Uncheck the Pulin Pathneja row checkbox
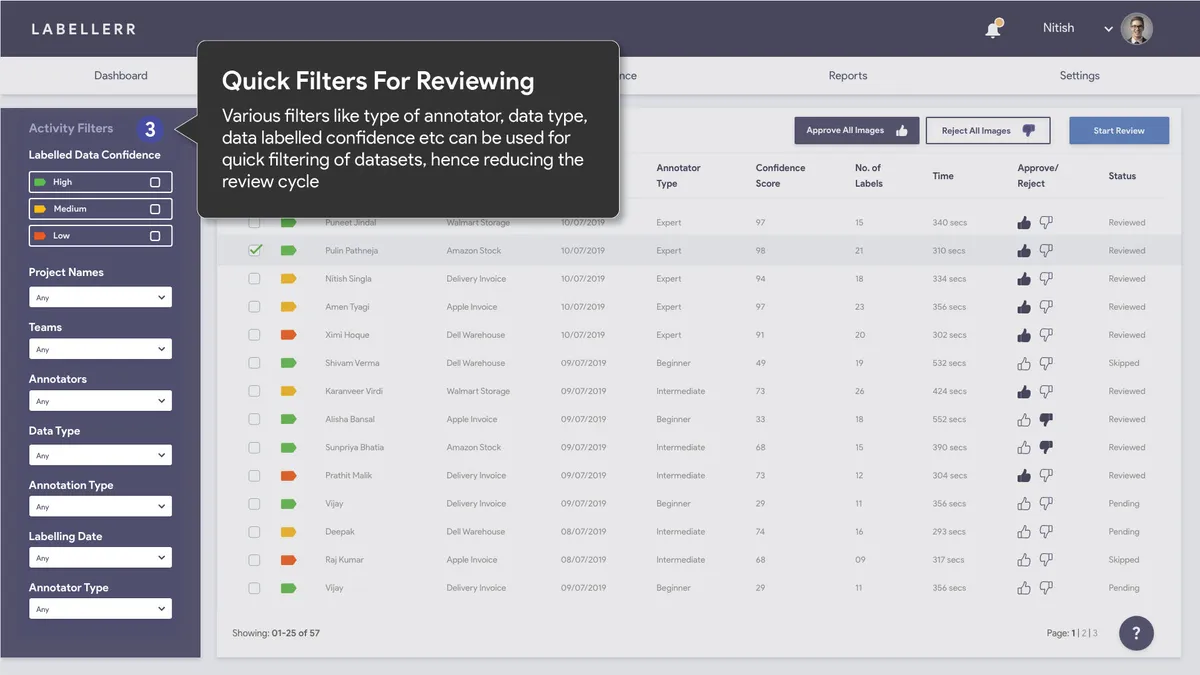 [255, 251]
